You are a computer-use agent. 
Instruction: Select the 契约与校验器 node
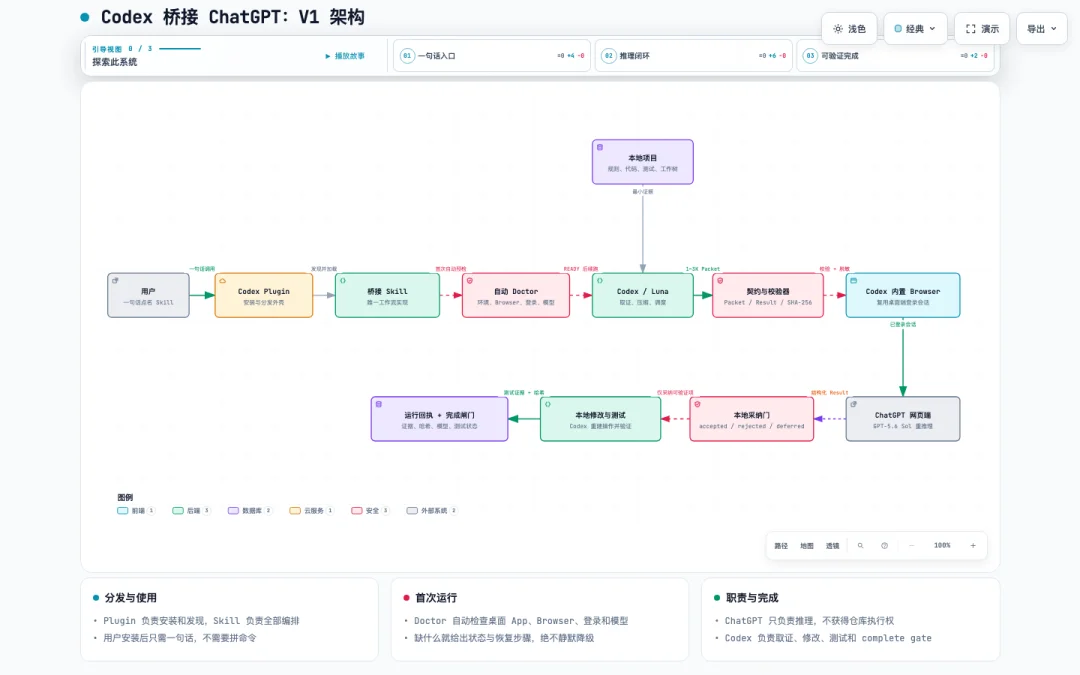(x=768, y=295)
